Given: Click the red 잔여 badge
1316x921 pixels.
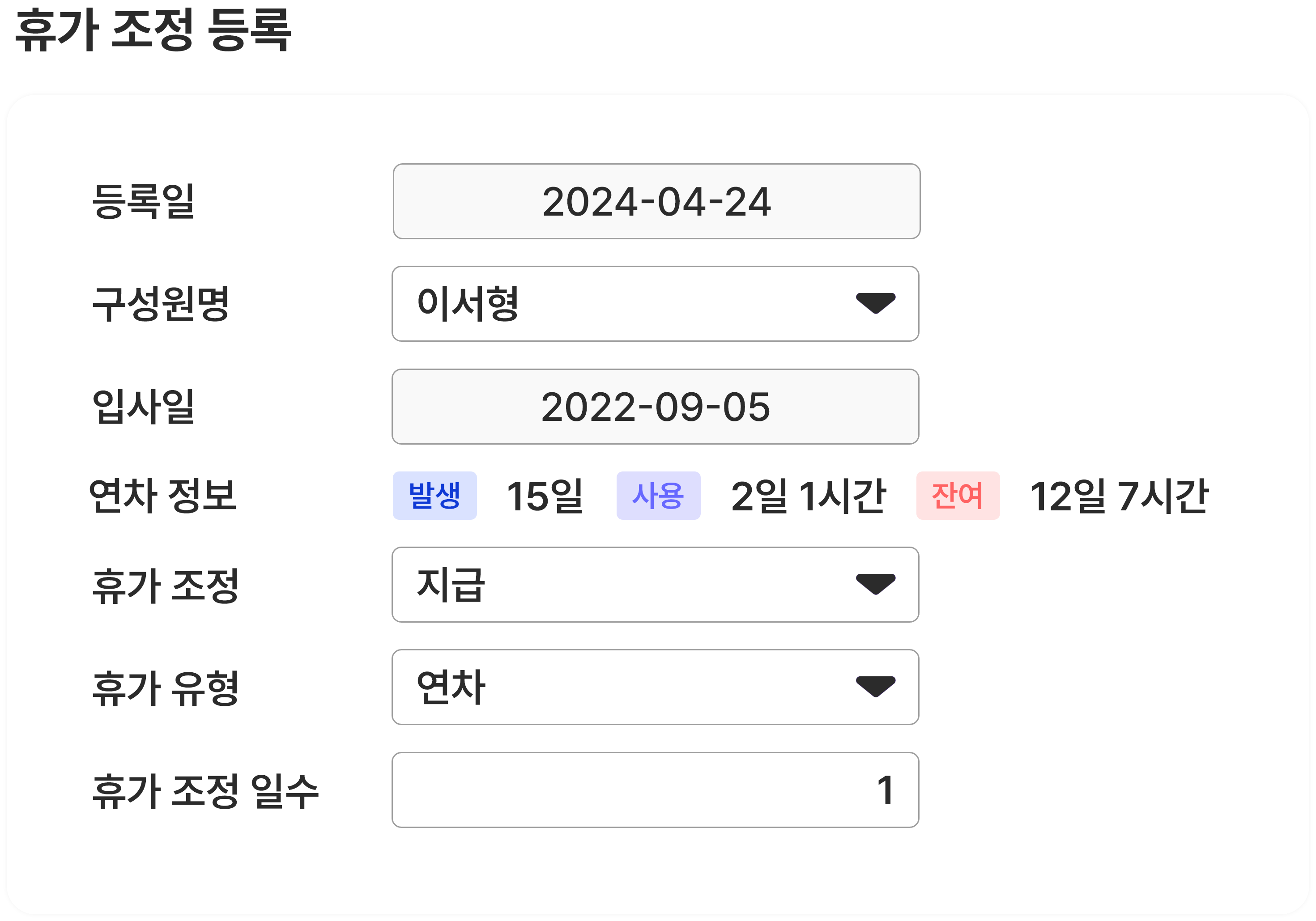Looking at the screenshot, I should (958, 496).
